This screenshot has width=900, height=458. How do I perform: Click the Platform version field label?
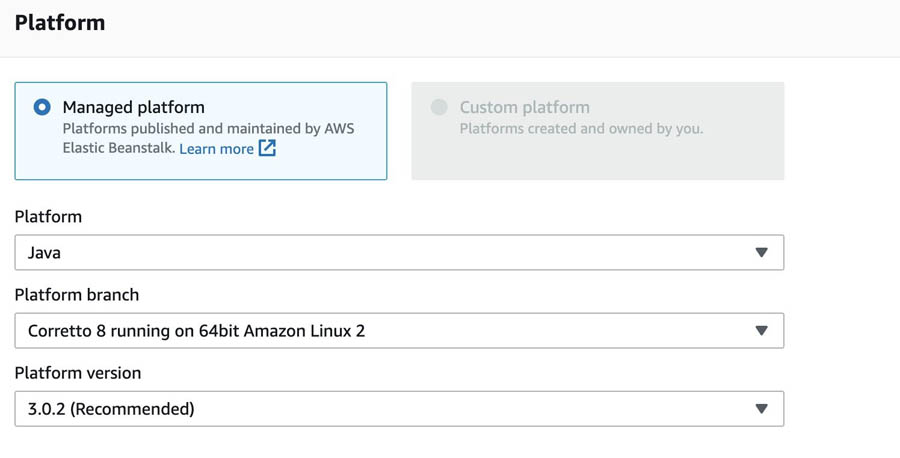(77, 372)
